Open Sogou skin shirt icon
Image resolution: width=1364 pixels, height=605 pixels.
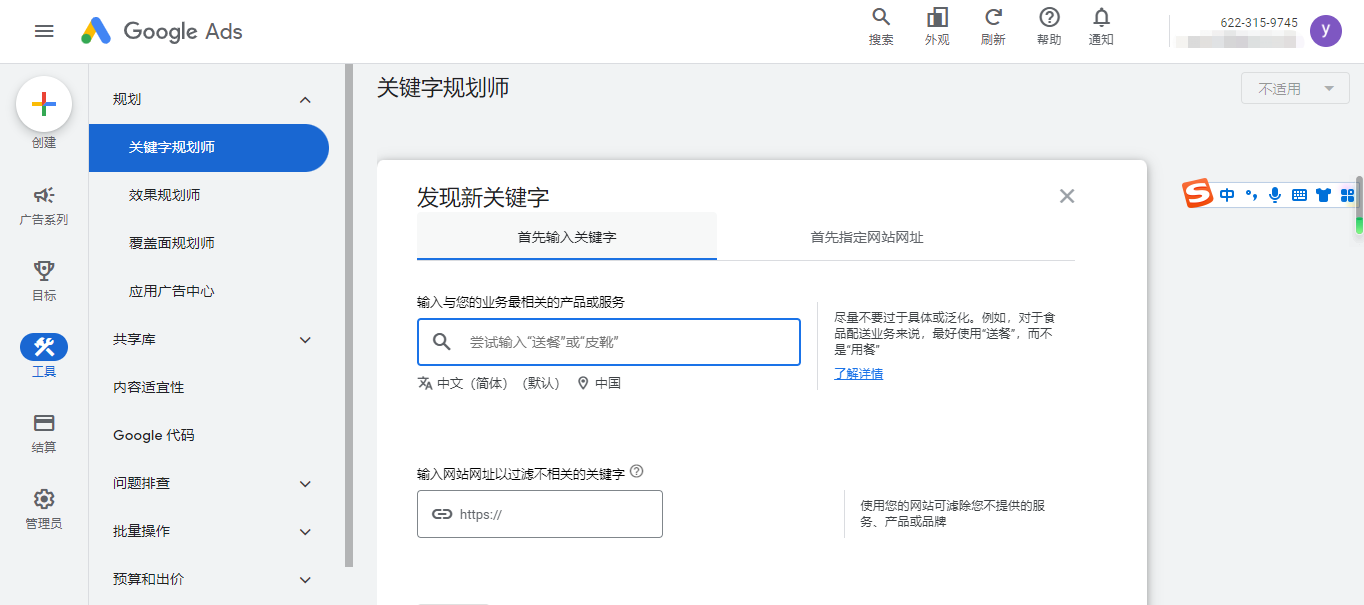coord(1324,195)
